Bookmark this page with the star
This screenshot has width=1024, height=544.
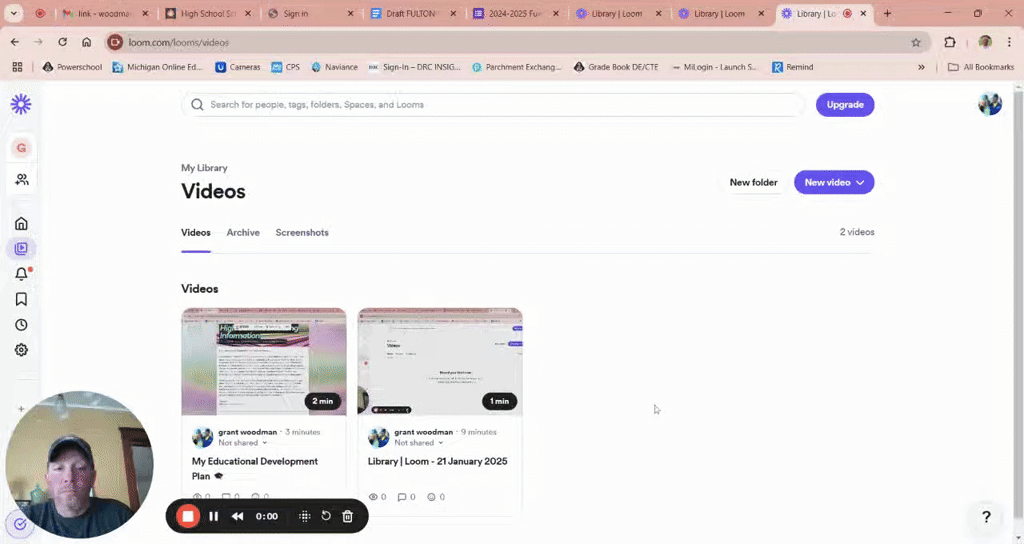click(x=916, y=42)
